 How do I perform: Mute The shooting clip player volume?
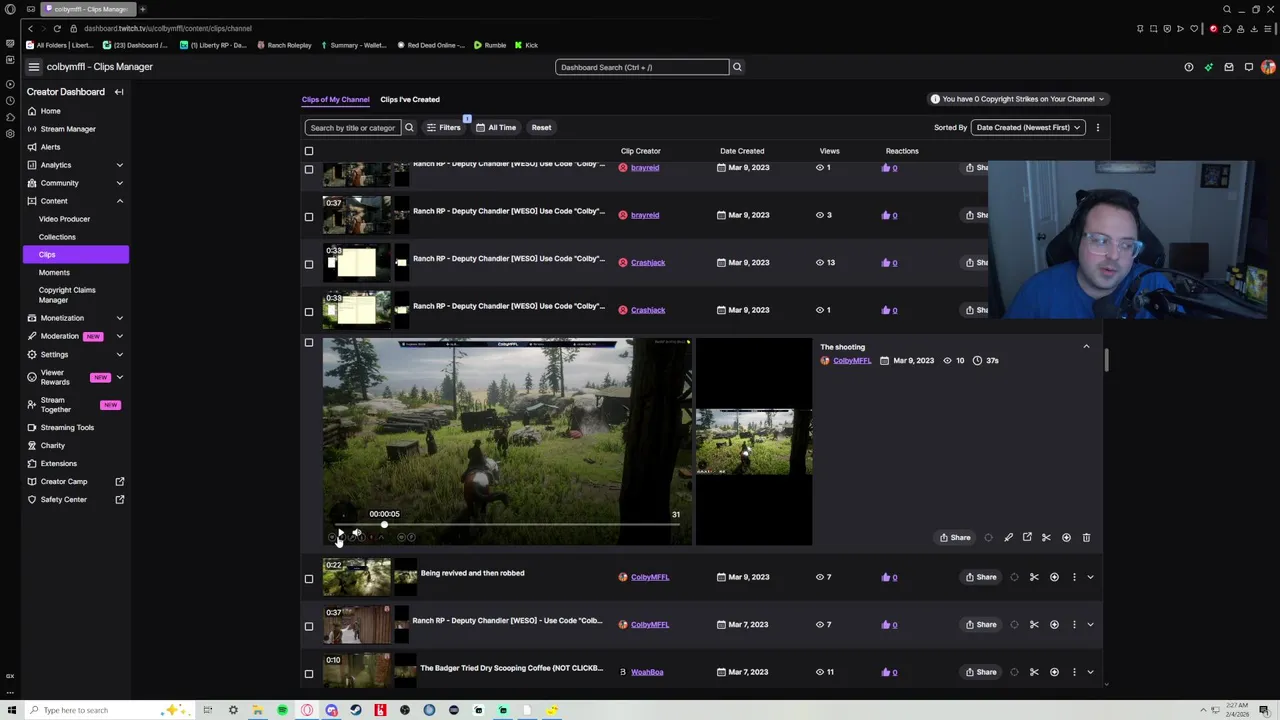click(356, 534)
